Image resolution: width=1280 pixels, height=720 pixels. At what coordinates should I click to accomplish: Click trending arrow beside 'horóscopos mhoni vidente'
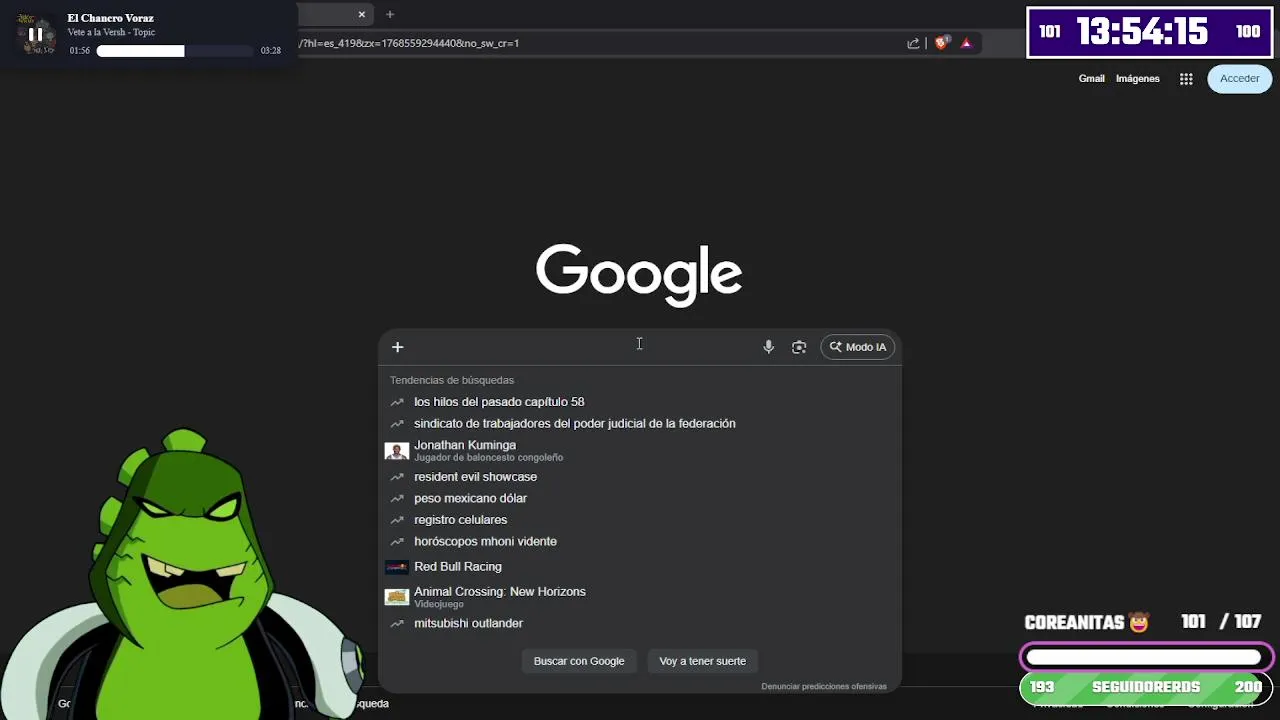coord(397,542)
